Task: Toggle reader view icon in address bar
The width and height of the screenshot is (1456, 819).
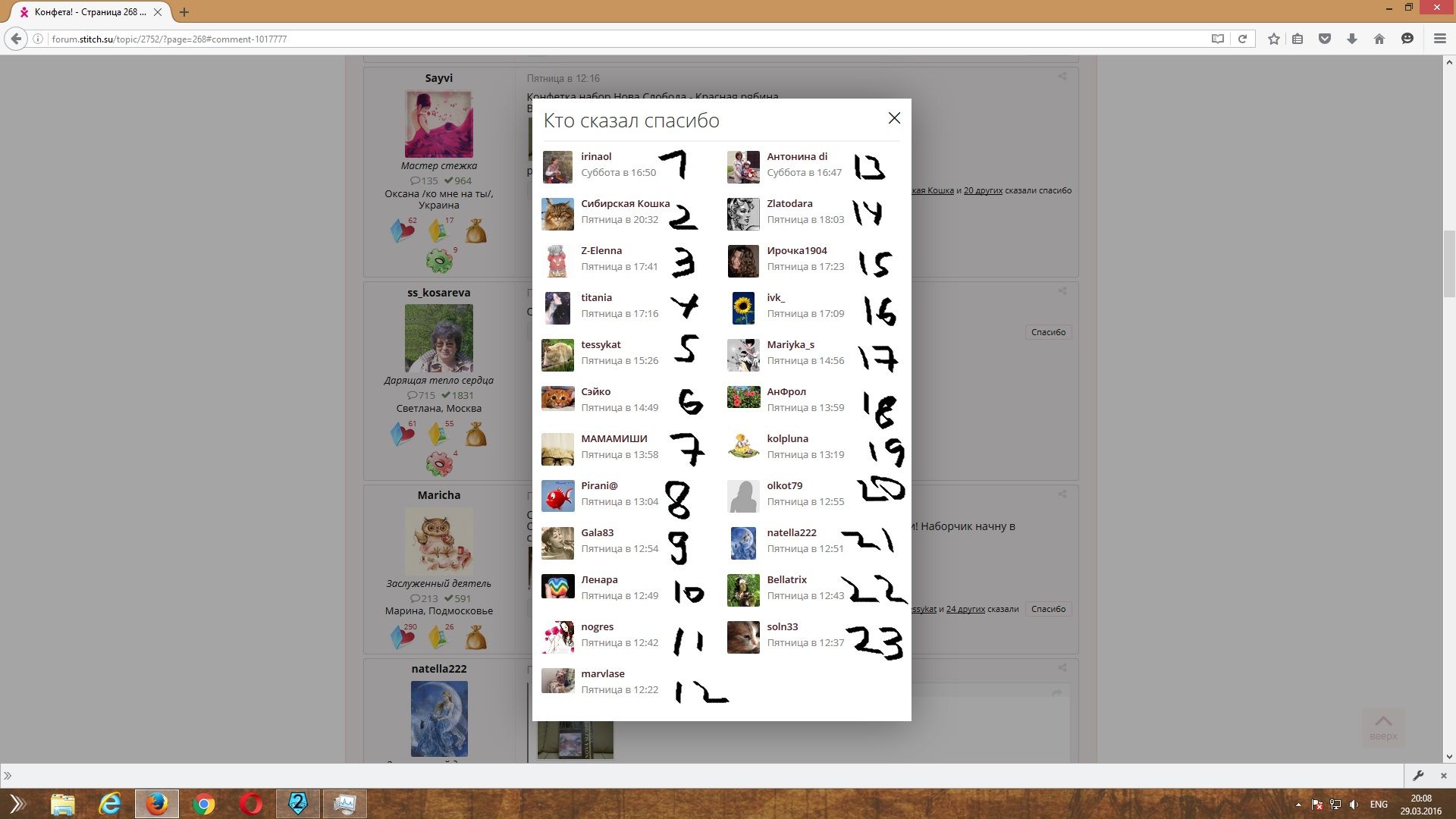Action: tap(1218, 39)
